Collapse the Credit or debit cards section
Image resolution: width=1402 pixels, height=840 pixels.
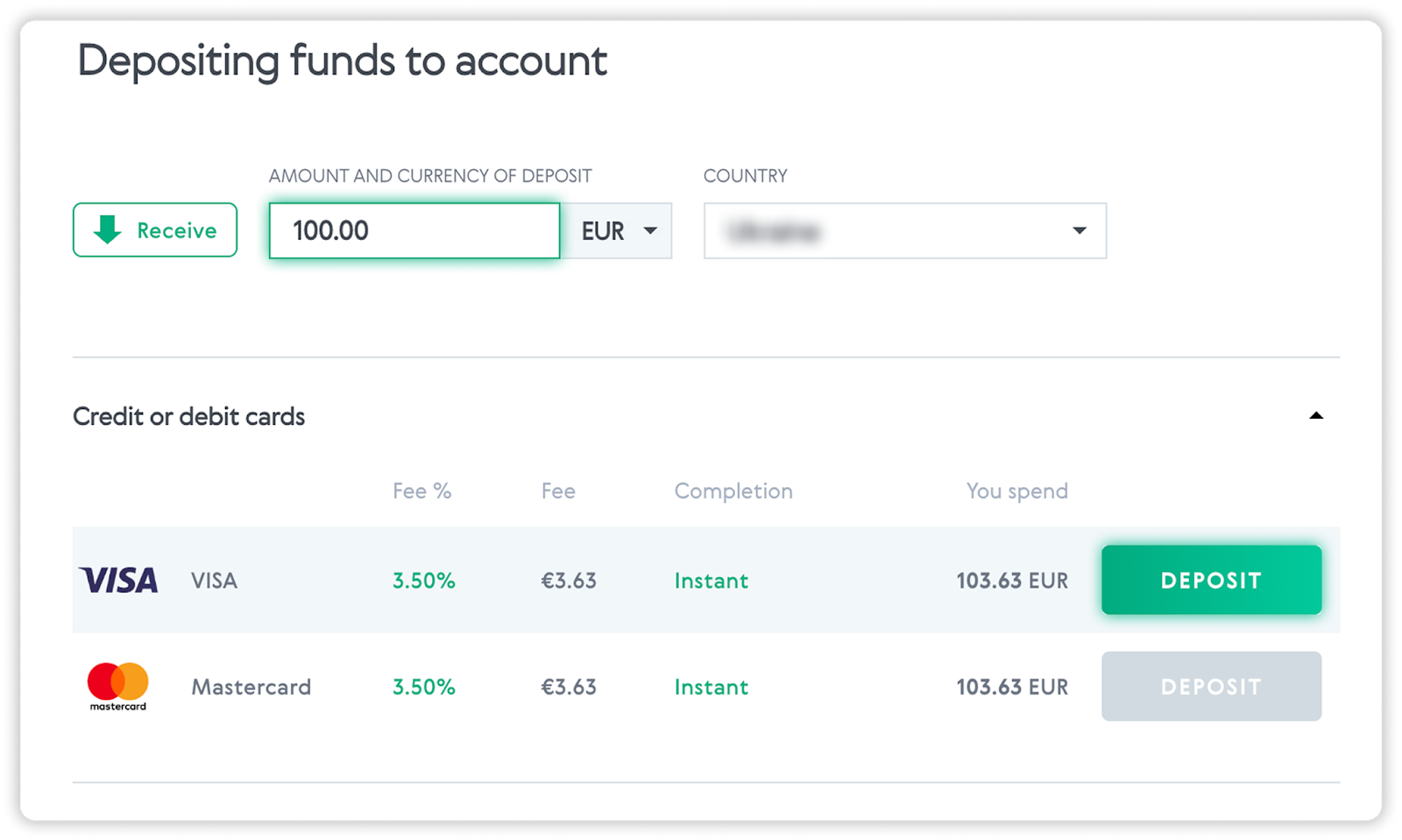point(1315,416)
